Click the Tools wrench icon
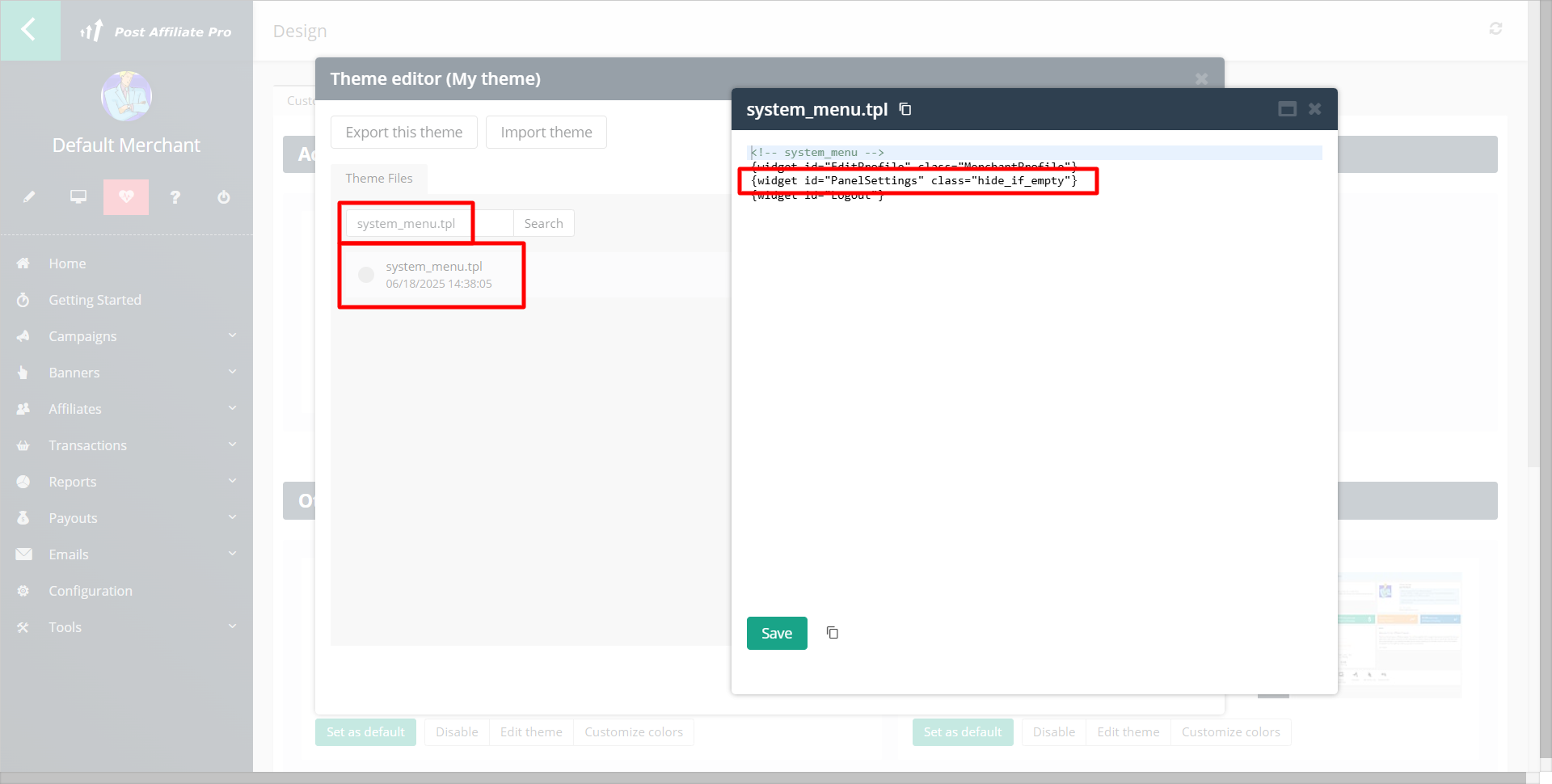1552x784 pixels. [x=23, y=627]
